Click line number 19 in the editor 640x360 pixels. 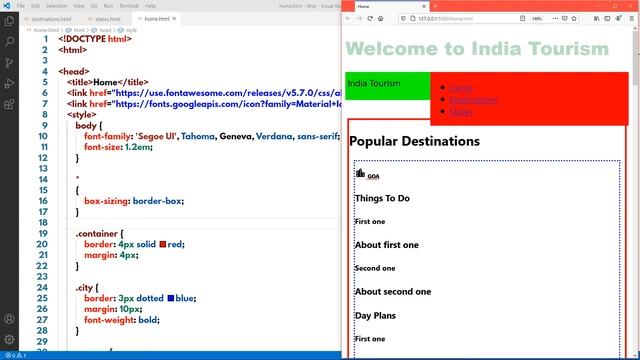[43, 233]
